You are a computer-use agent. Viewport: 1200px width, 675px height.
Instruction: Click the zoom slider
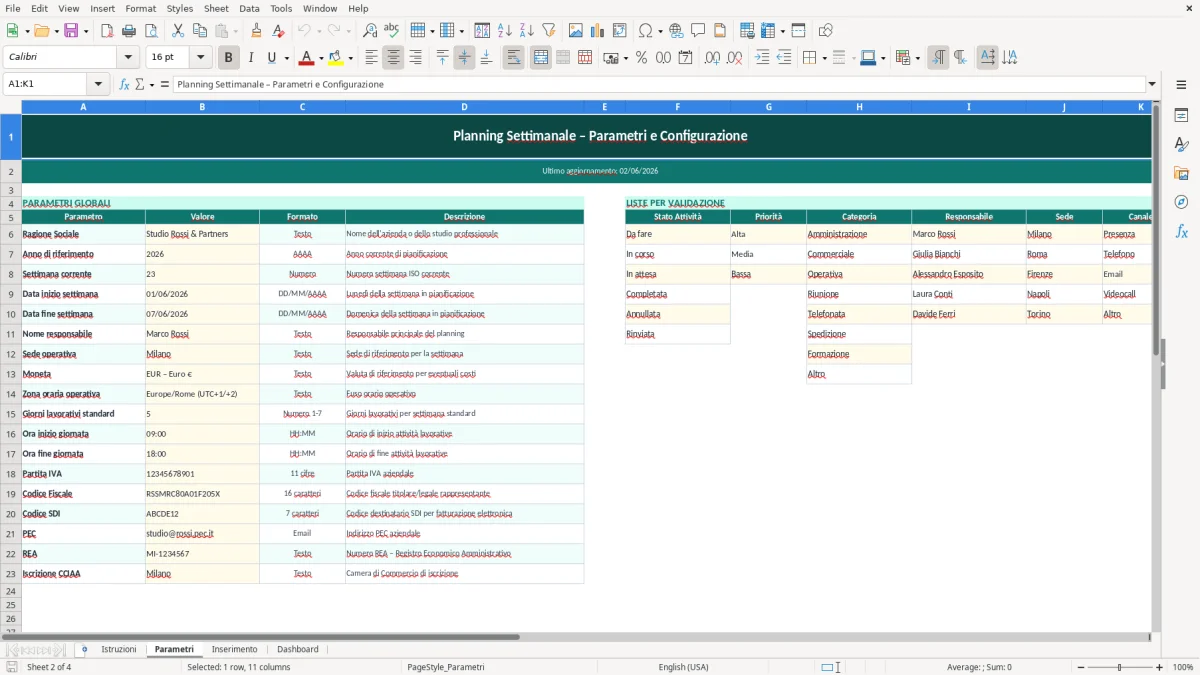click(x=1119, y=667)
